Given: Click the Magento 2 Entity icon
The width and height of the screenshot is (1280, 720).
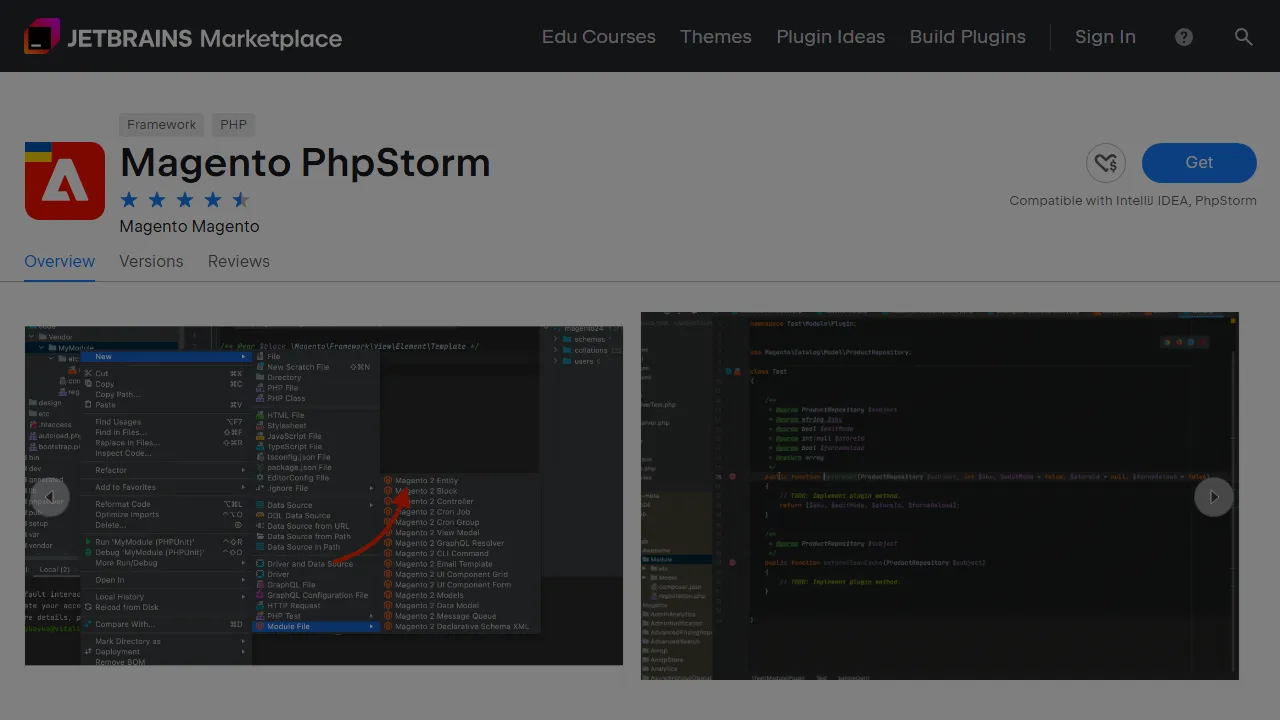Looking at the screenshot, I should (x=388, y=480).
